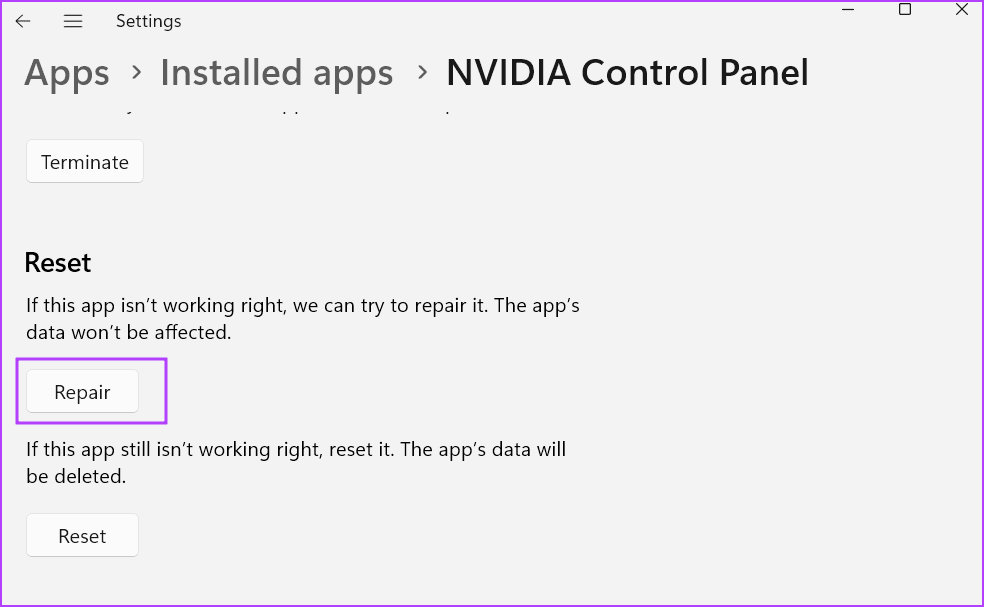Go to the Apps breadcrumb
The width and height of the screenshot is (984, 607).
point(67,73)
